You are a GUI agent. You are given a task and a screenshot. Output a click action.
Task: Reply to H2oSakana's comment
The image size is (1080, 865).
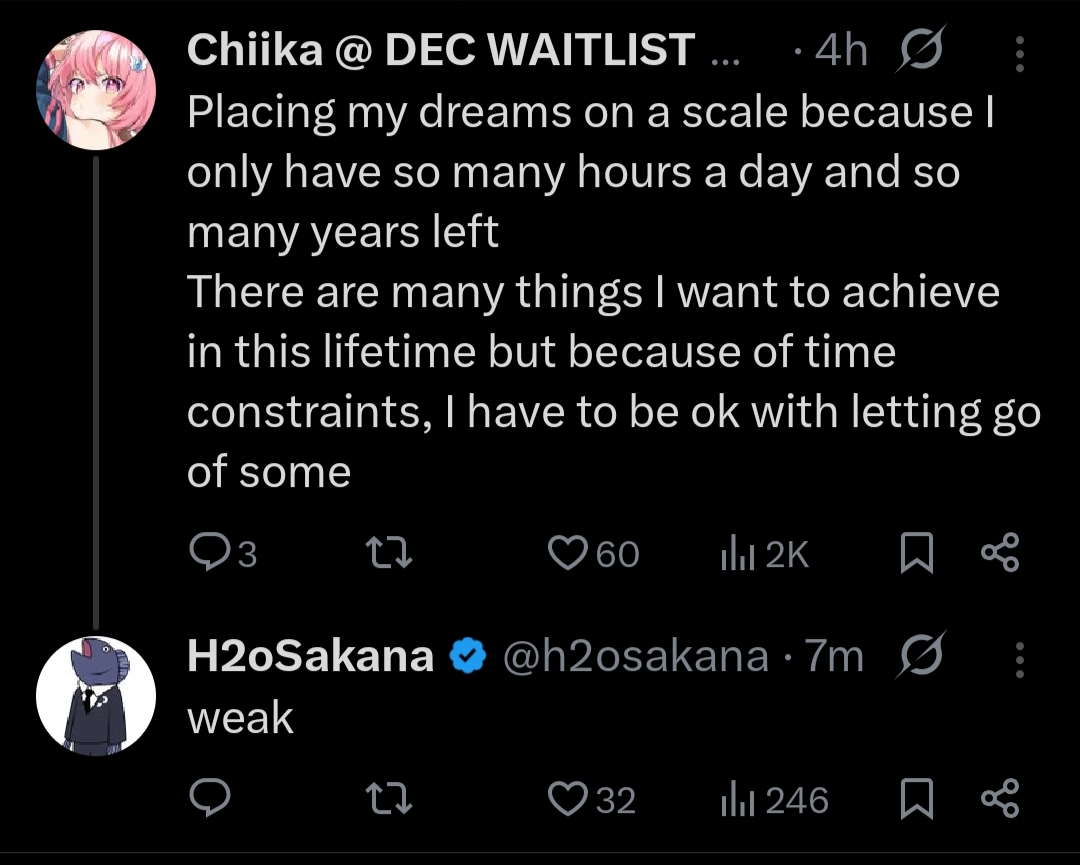210,799
